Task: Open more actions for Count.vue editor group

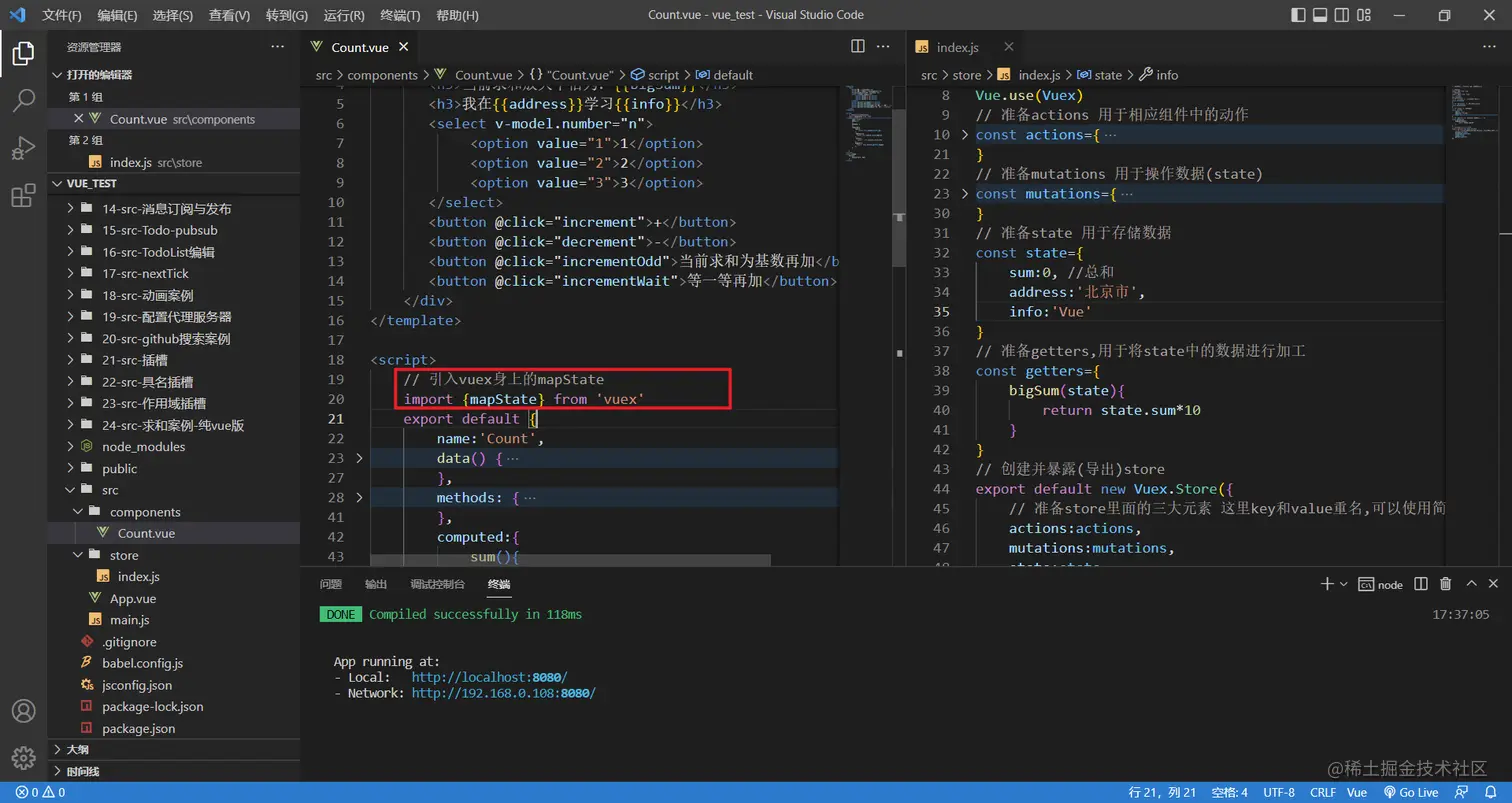Action: [x=884, y=46]
